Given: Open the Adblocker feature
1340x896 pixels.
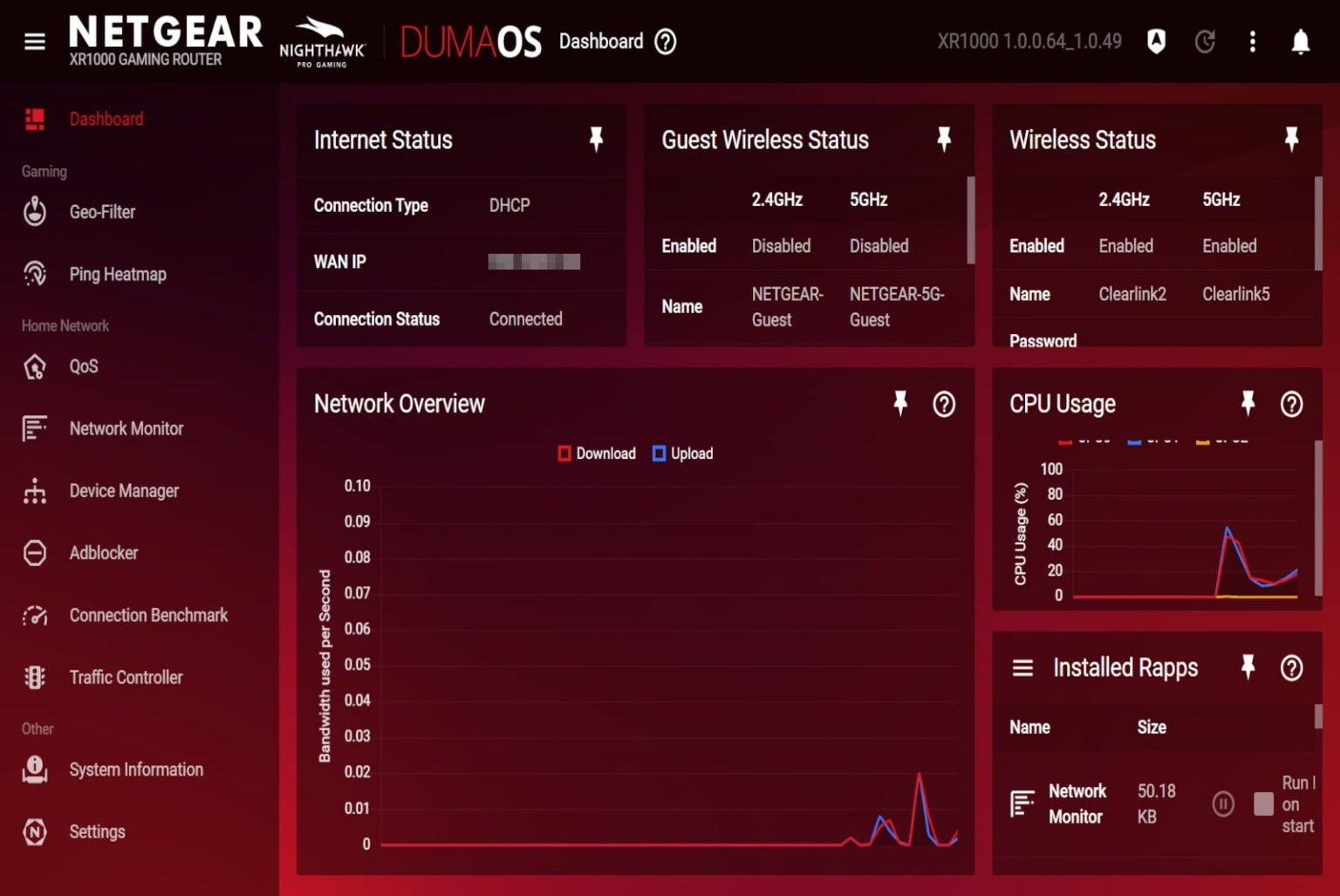Looking at the screenshot, I should 103,552.
